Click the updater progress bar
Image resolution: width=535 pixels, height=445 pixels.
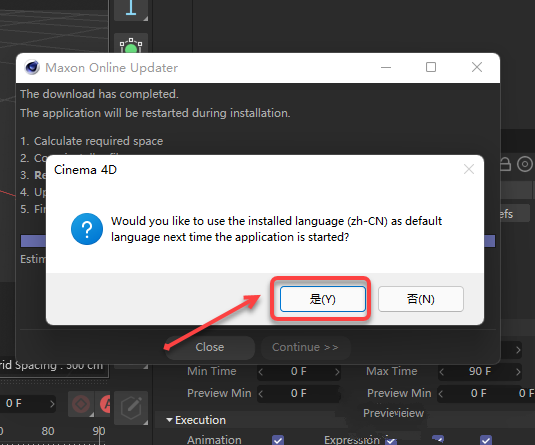(258, 241)
